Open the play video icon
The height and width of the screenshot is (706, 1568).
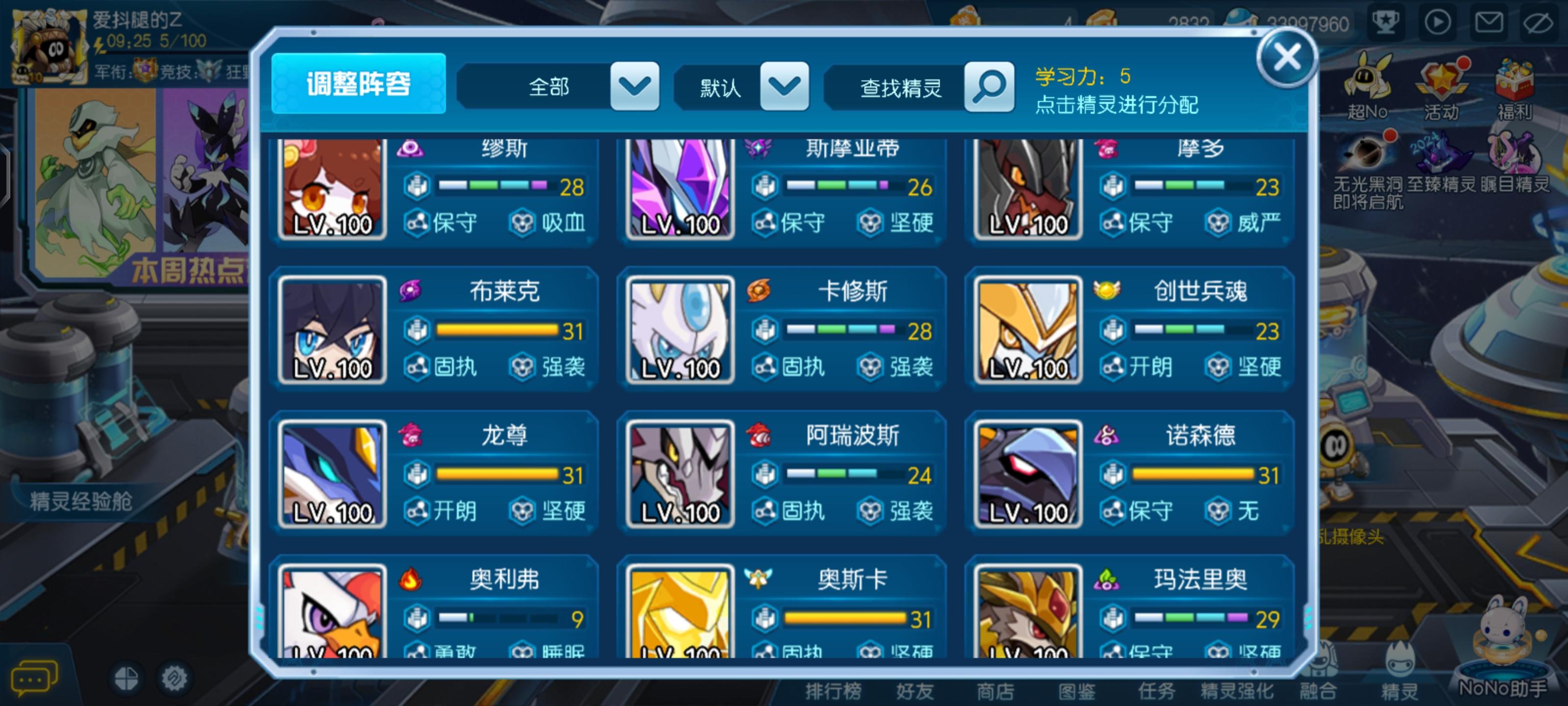click(1437, 23)
